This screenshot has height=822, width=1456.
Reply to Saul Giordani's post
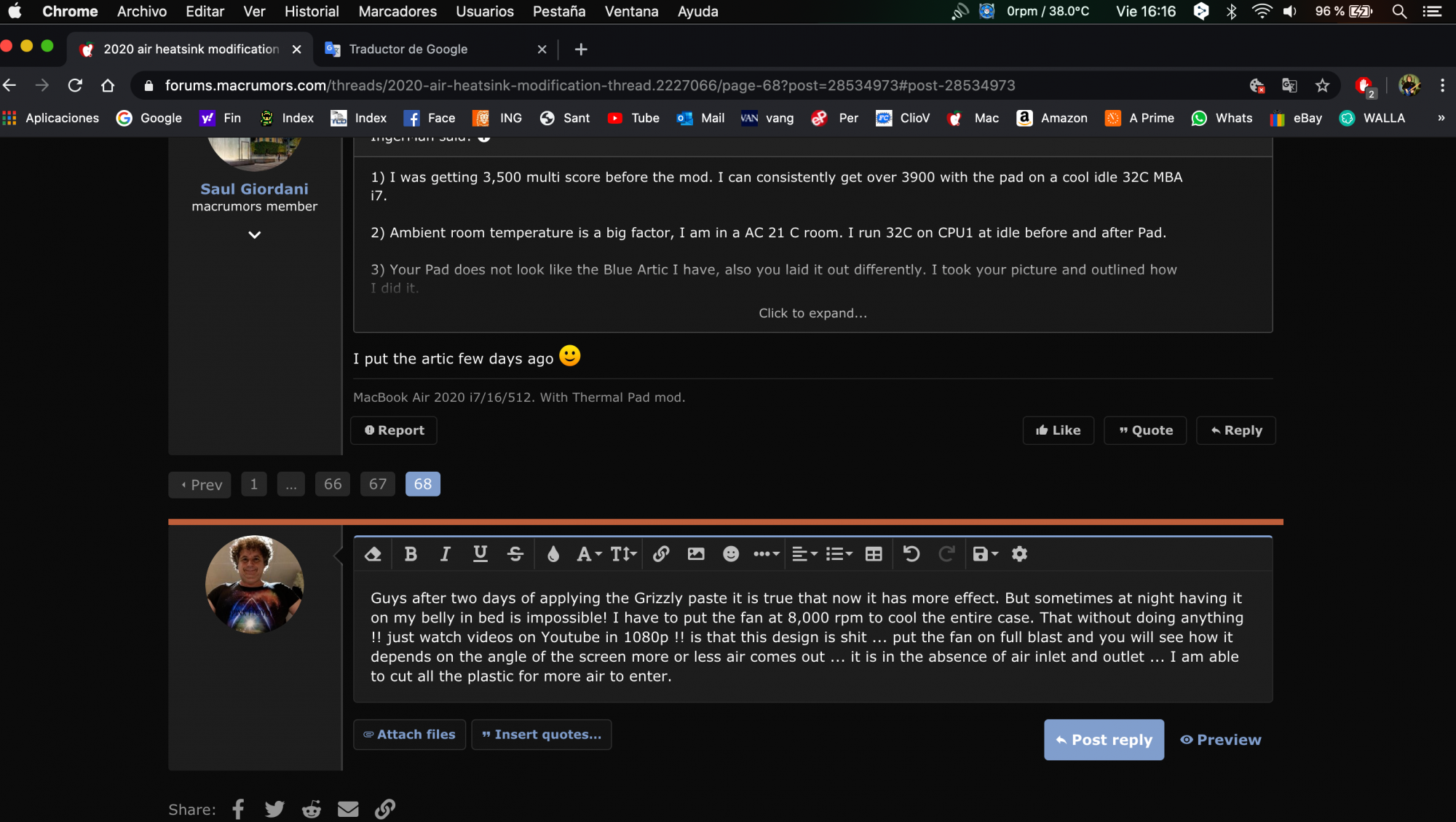[1236, 430]
